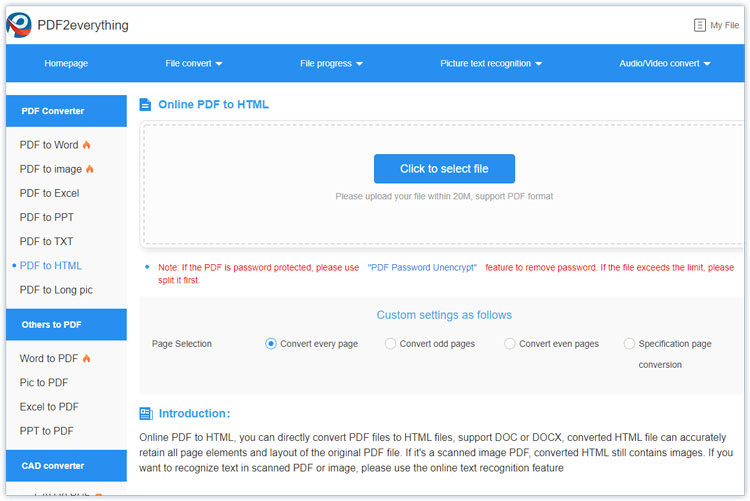
Task: Open My File link text
Action: pyautogui.click(x=725, y=25)
